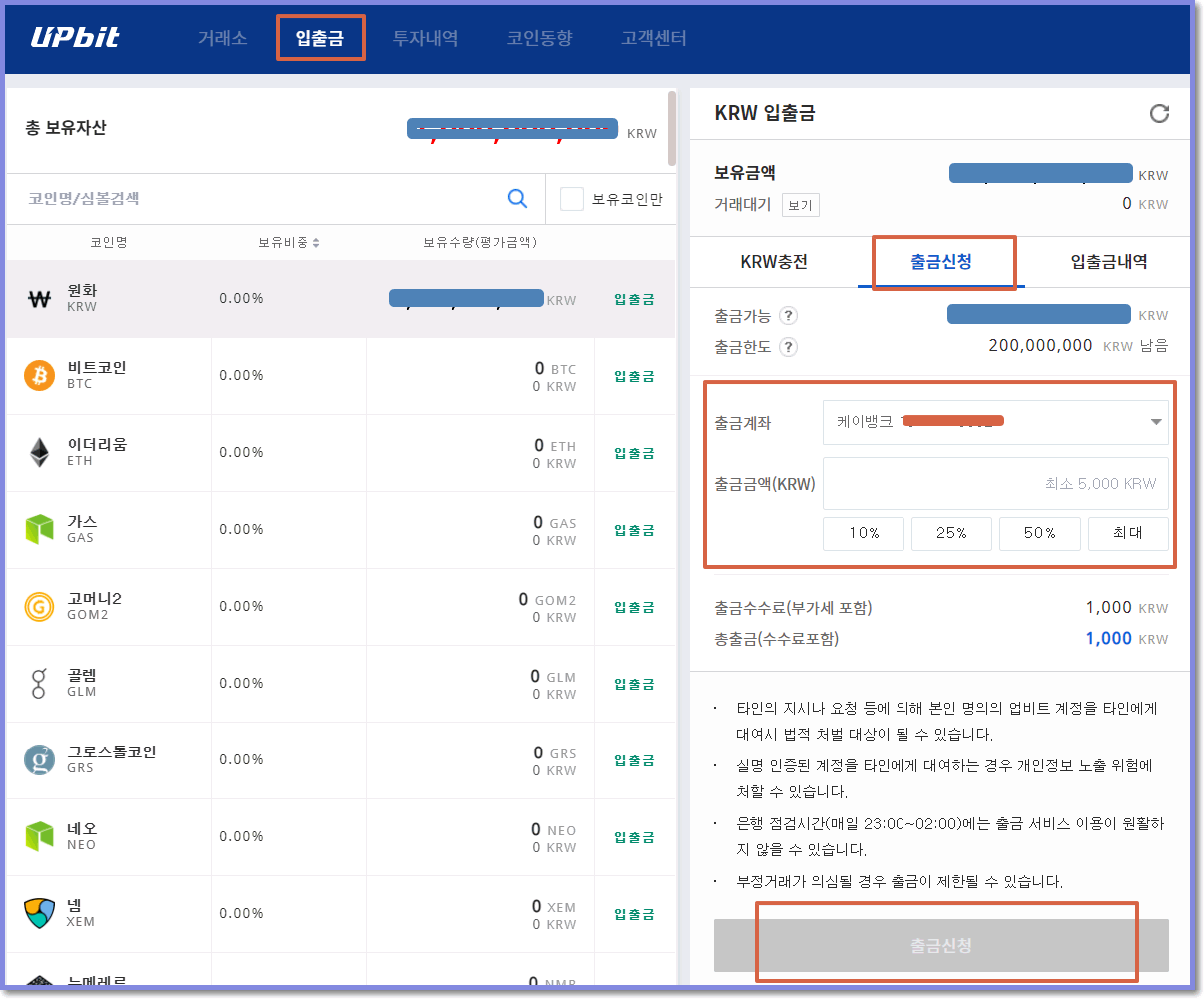Image resolution: width=1204 pixels, height=999 pixels.
Task: Click the 가스 coin icon
Action: (38, 529)
